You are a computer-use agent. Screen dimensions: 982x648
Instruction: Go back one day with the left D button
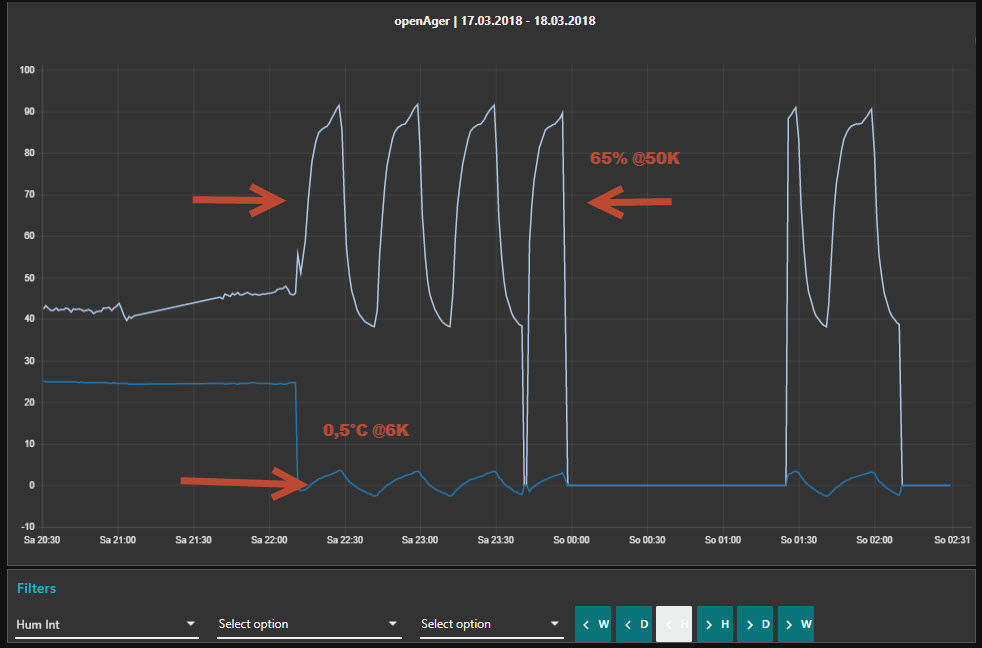tap(634, 624)
